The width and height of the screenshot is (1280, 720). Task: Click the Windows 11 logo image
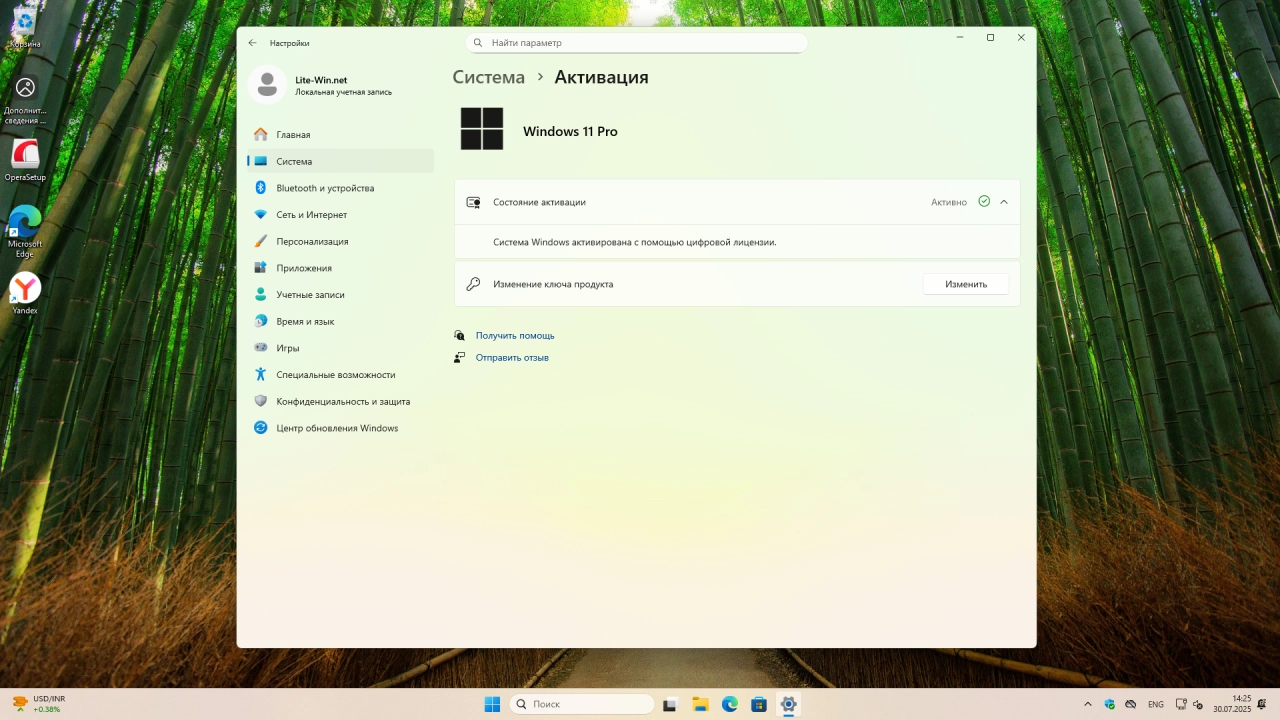coord(482,129)
